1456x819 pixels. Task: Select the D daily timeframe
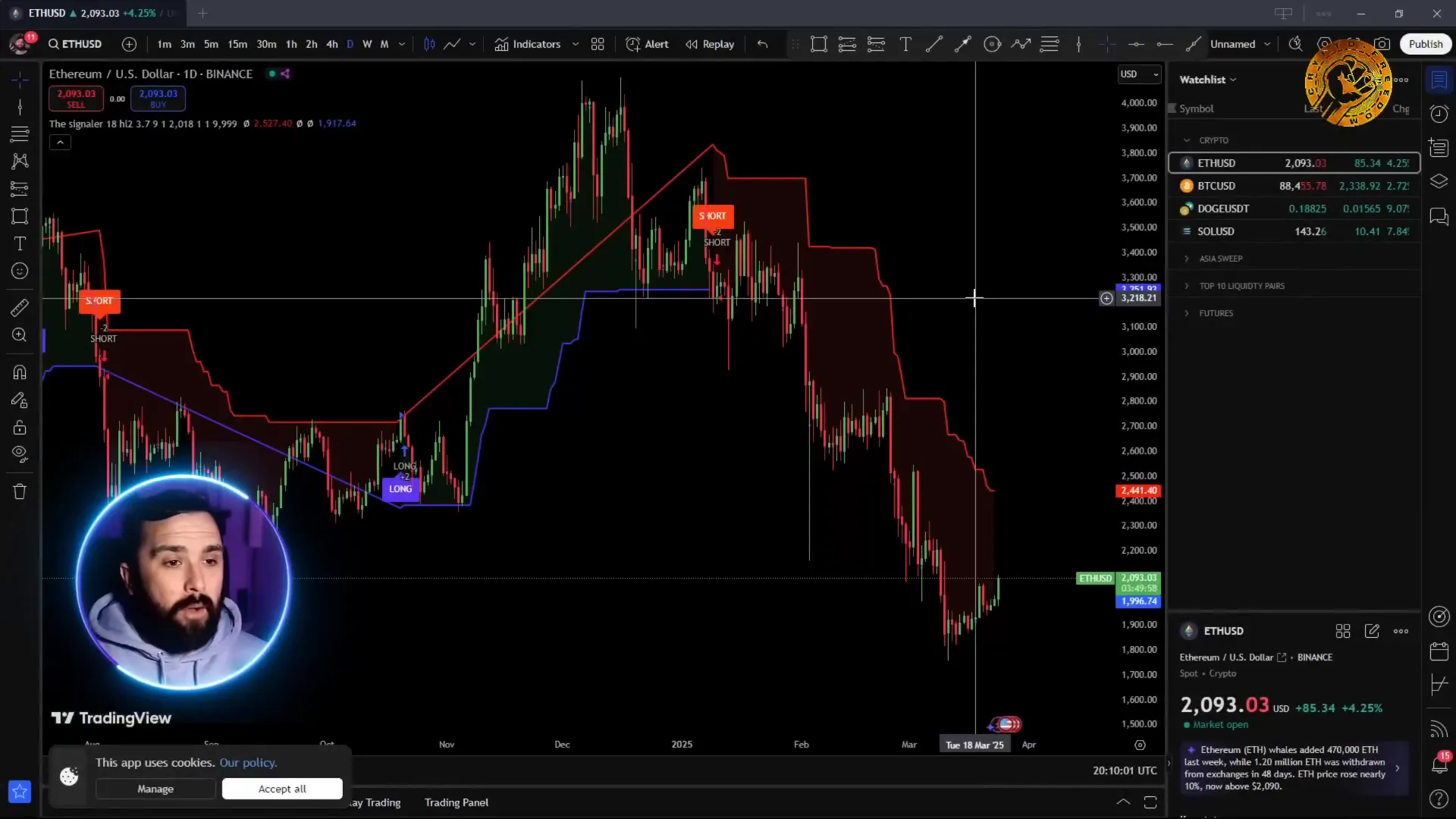click(350, 44)
